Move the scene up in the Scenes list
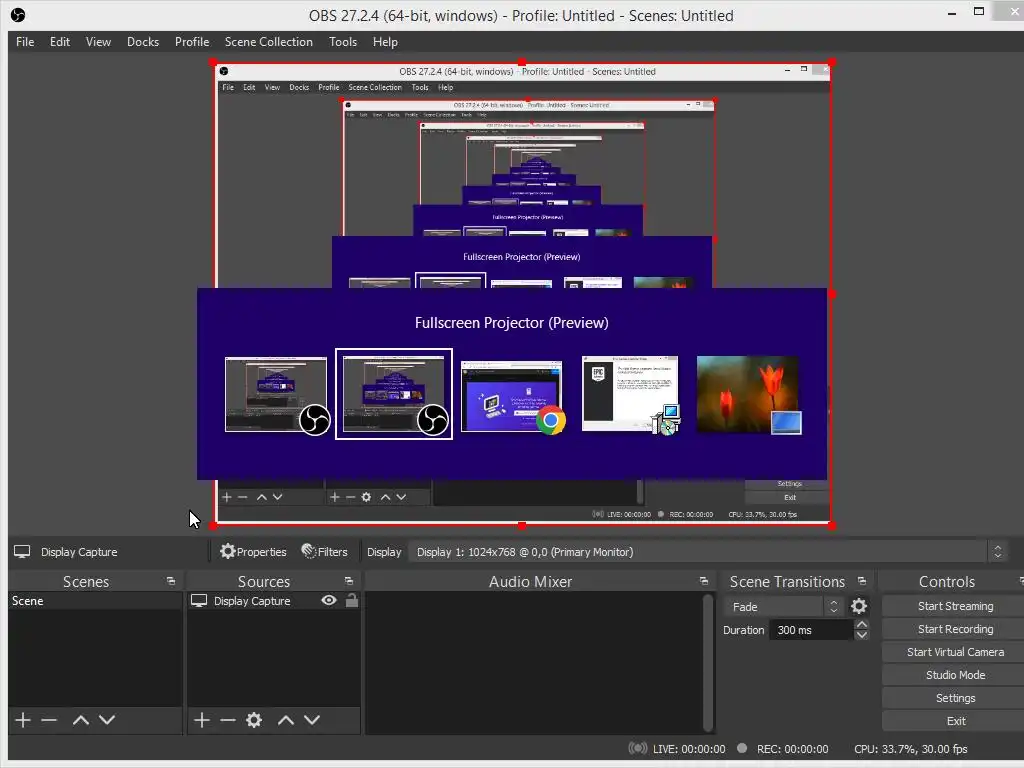Image resolution: width=1024 pixels, height=768 pixels. coord(80,720)
